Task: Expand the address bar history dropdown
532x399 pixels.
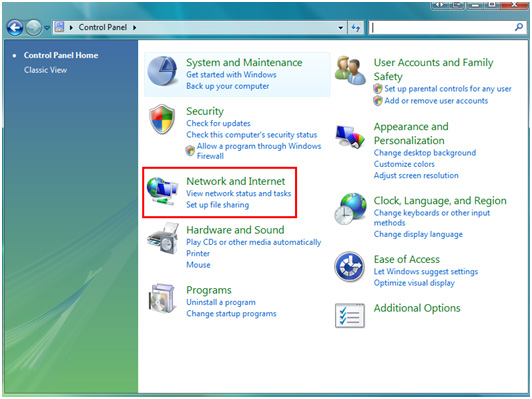Action: pos(341,28)
